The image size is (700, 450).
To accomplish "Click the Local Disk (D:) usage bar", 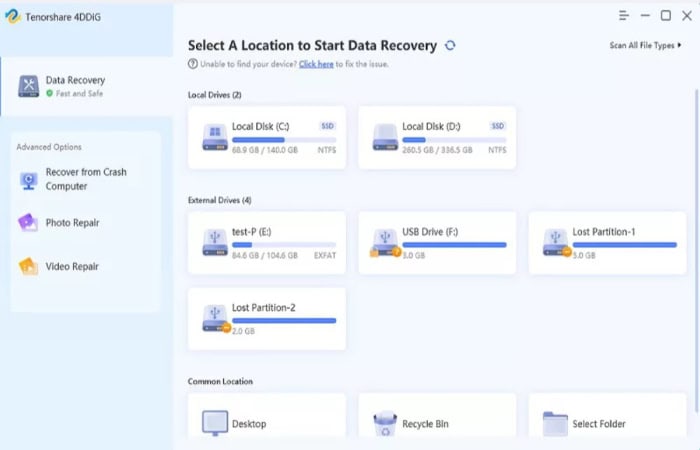I will point(454,140).
